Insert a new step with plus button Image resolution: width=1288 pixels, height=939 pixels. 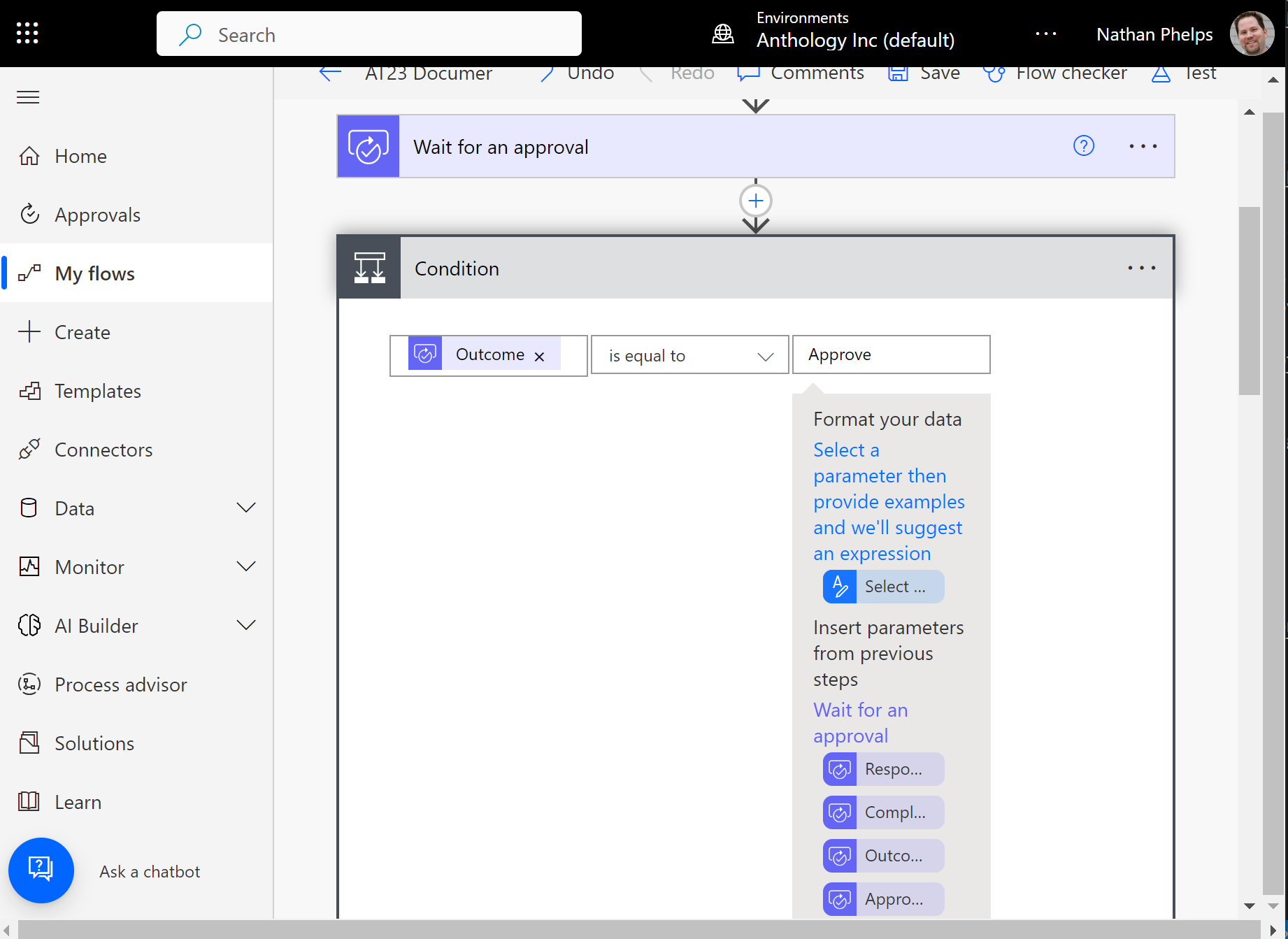[x=756, y=201]
